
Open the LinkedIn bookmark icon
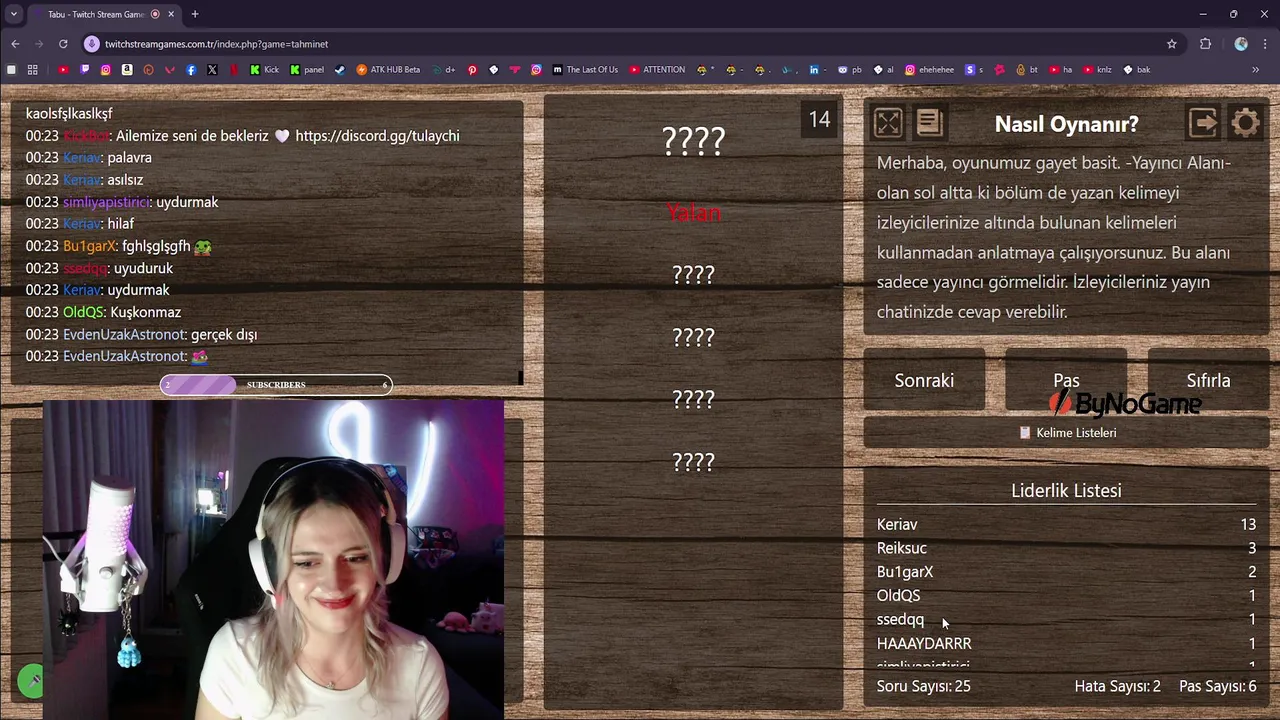[814, 70]
